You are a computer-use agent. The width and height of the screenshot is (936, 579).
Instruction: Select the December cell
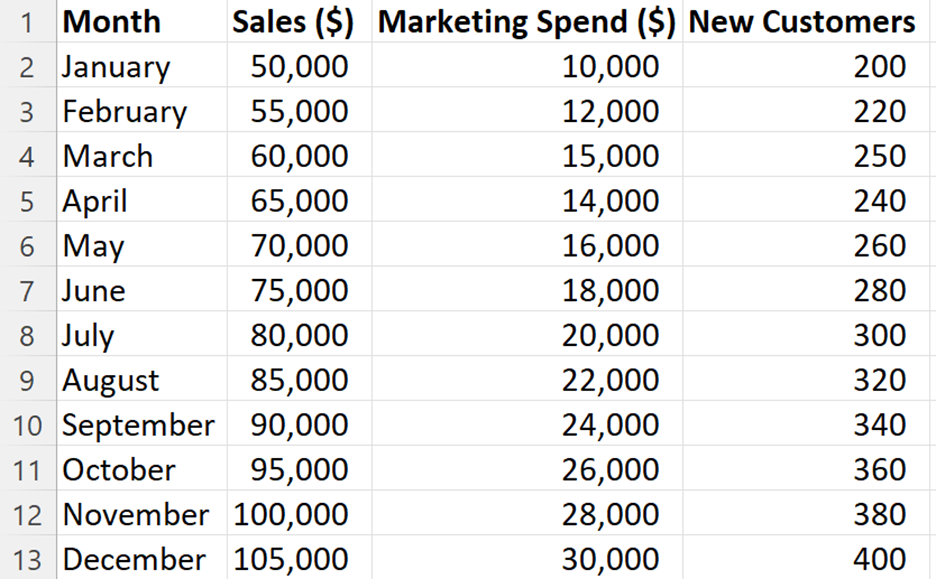coord(142,558)
